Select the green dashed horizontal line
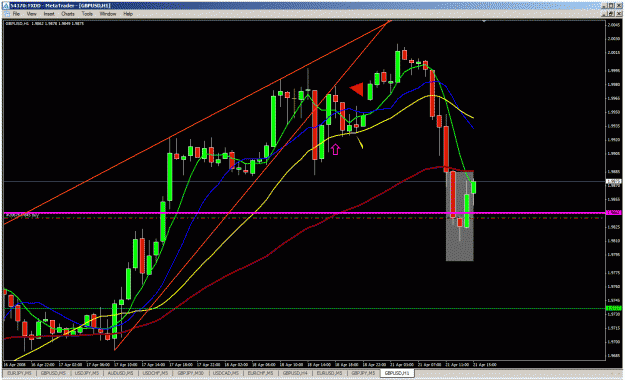 click(x=305, y=308)
